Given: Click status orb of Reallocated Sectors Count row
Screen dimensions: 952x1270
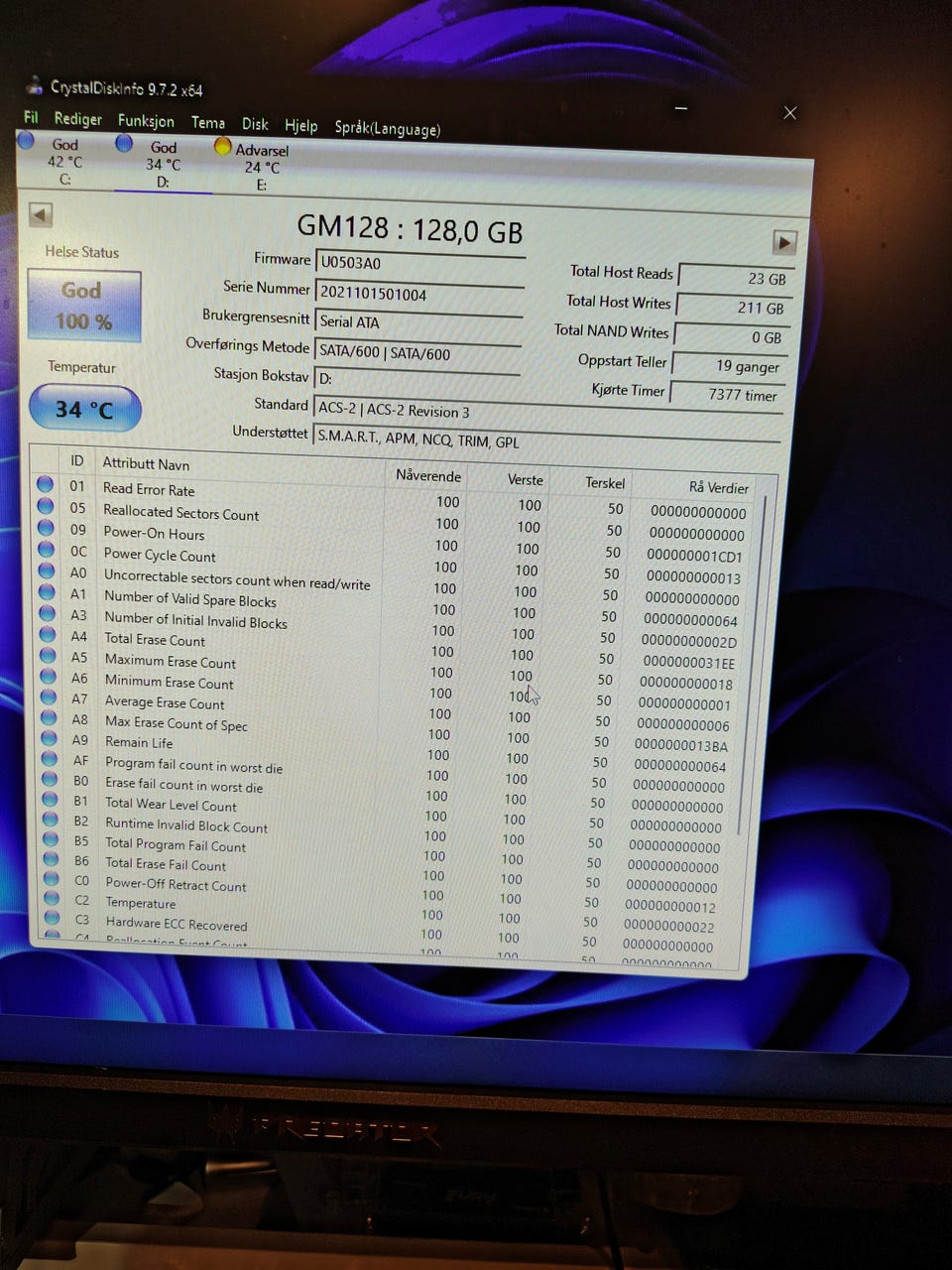Looking at the screenshot, I should (x=46, y=506).
